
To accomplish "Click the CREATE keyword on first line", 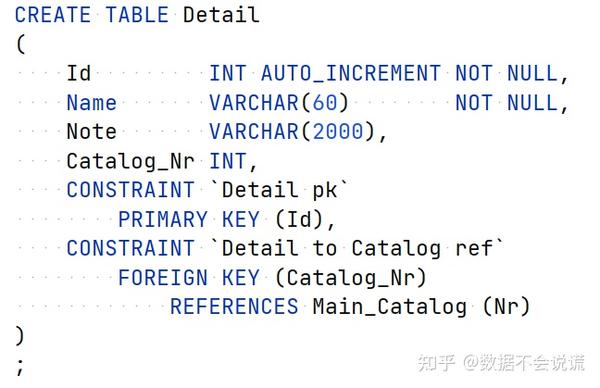I will click(x=52, y=15).
